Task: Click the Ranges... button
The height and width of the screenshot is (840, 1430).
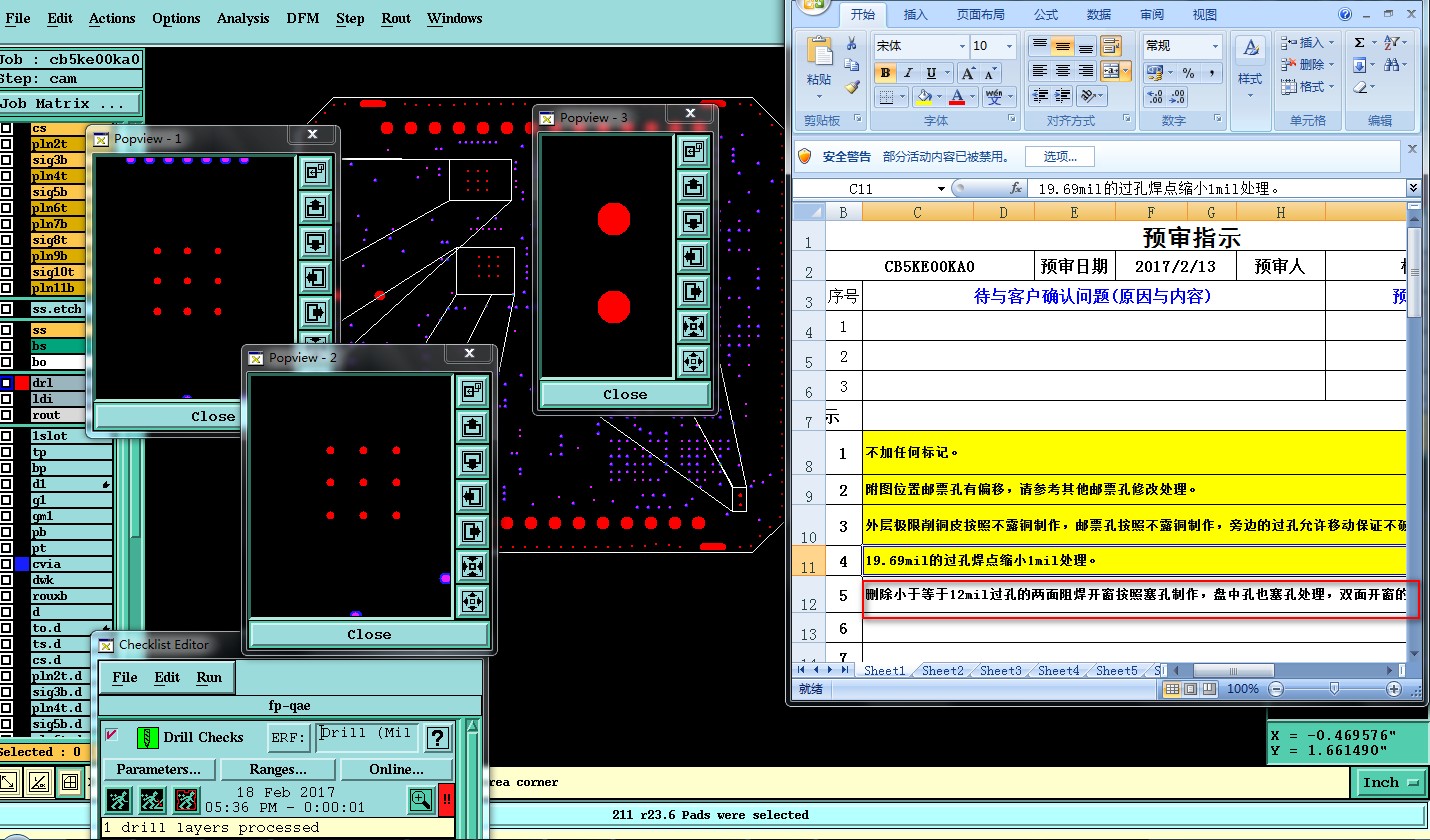Action: [x=277, y=769]
